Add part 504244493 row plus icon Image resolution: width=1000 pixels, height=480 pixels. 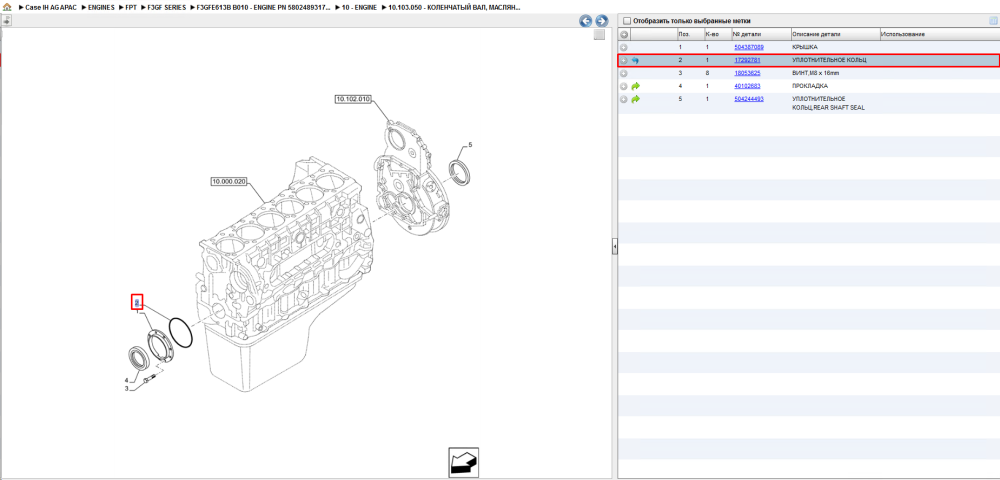point(624,99)
